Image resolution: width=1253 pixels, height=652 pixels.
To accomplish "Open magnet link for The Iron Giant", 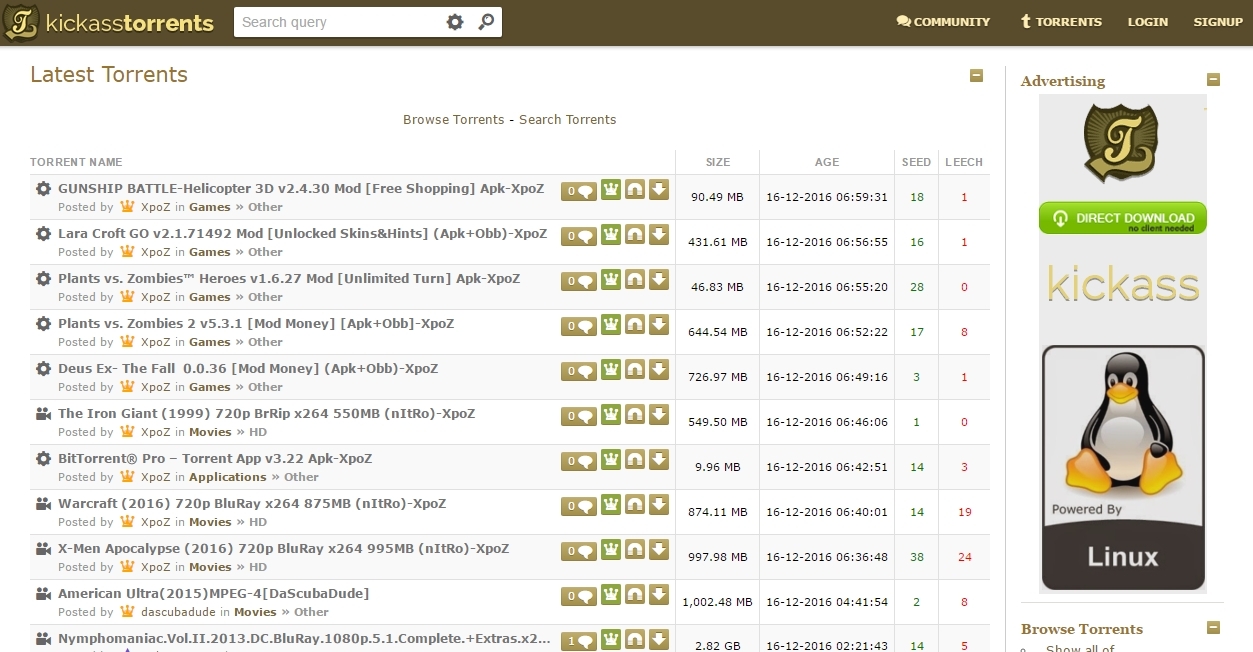I will (635, 415).
